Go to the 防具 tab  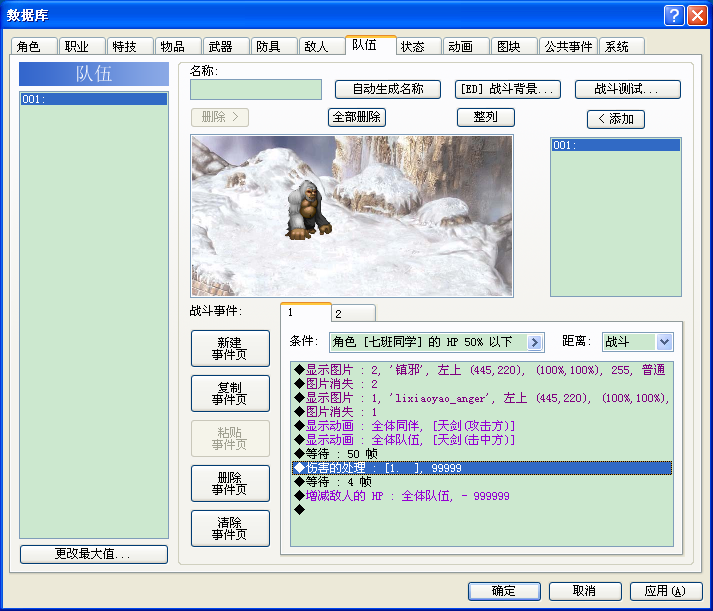pos(274,46)
